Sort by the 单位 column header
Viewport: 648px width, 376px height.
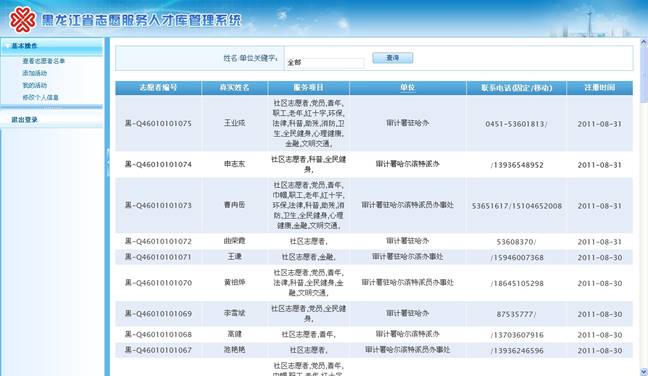[407, 88]
